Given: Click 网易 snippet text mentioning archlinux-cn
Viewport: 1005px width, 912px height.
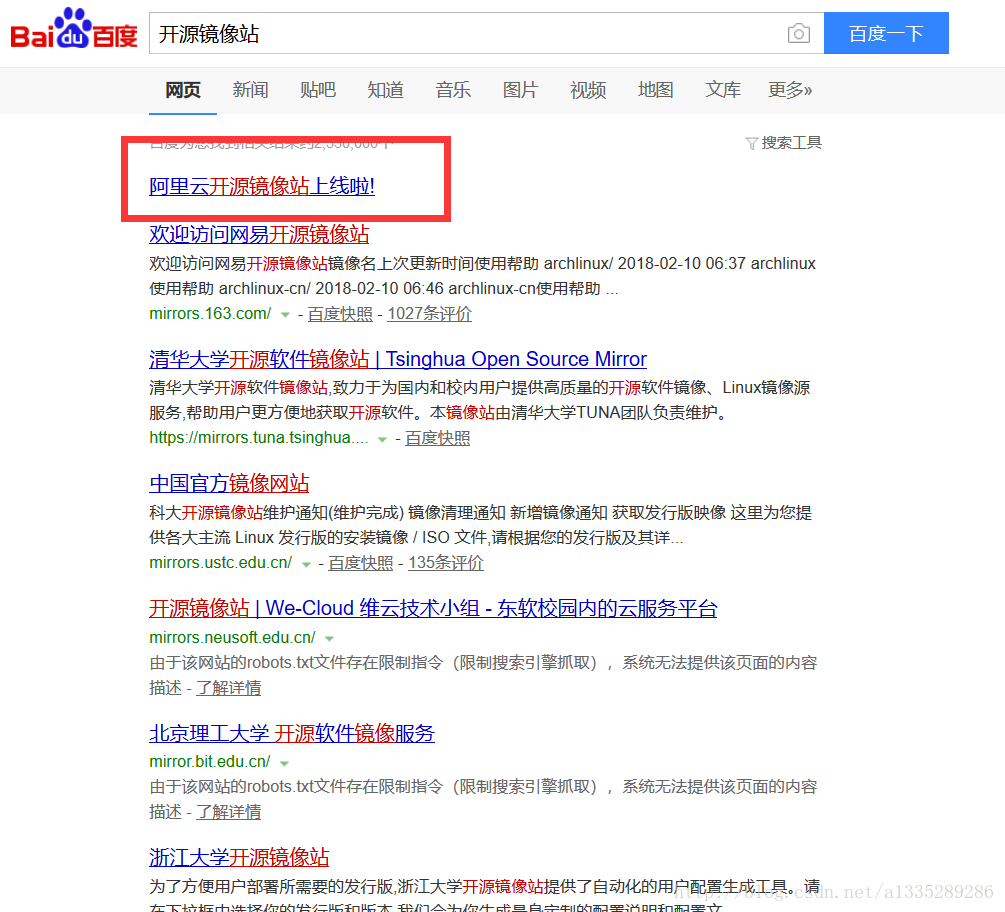Looking at the screenshot, I should [483, 276].
